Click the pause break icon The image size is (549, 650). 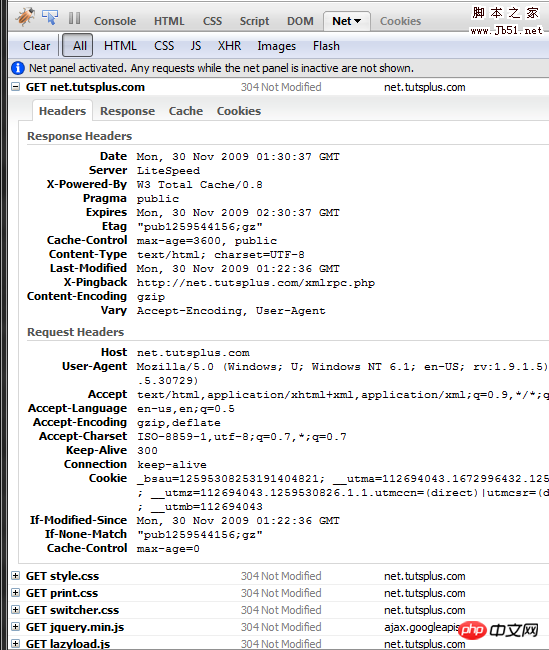coord(75,18)
